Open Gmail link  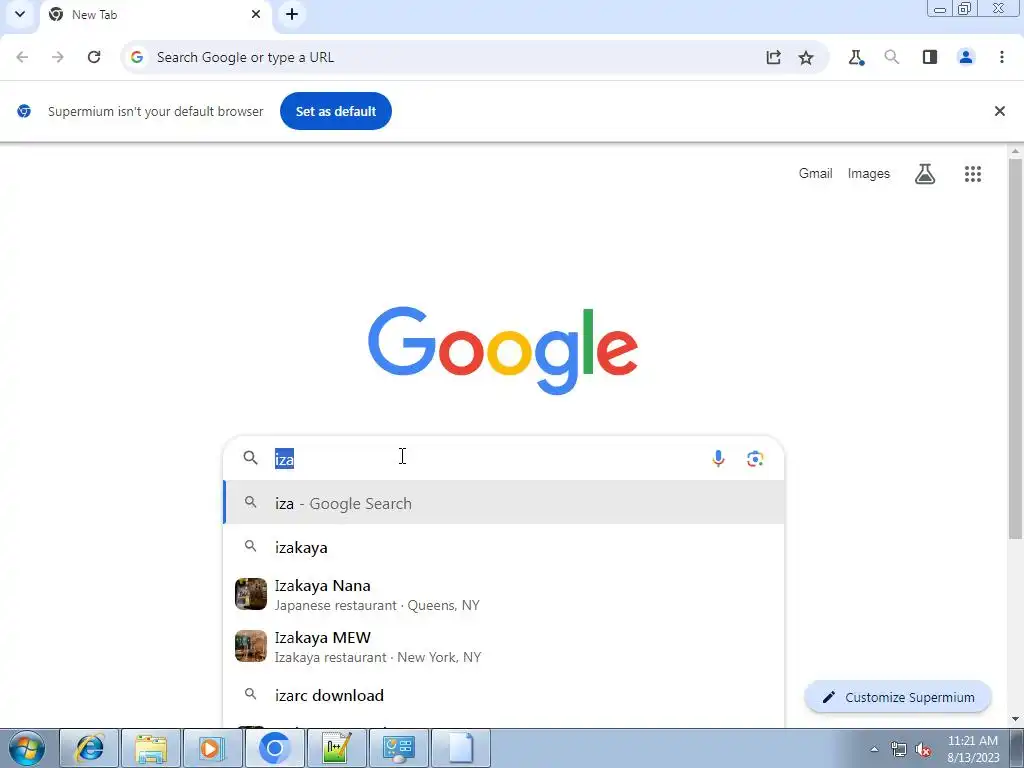click(x=816, y=174)
